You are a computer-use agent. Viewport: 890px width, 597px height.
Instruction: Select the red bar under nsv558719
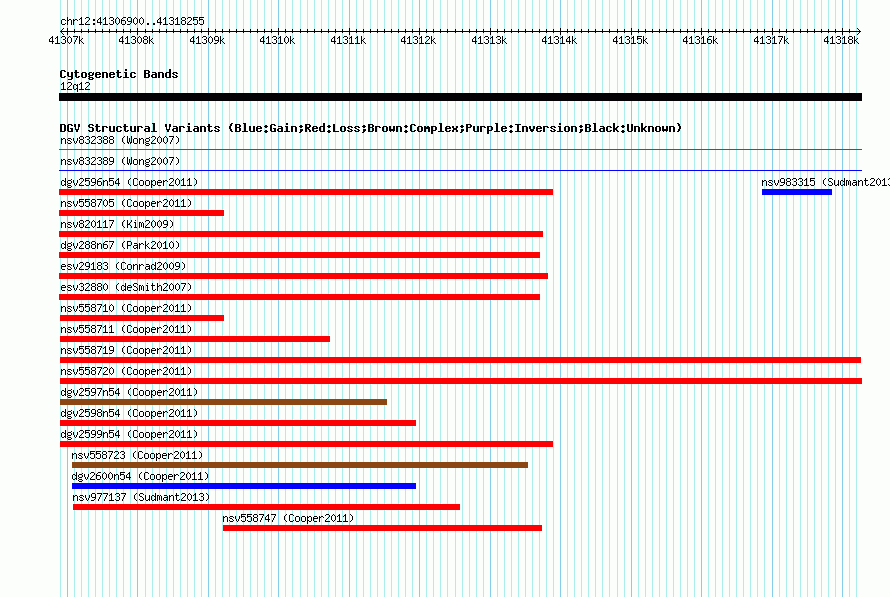click(460, 360)
